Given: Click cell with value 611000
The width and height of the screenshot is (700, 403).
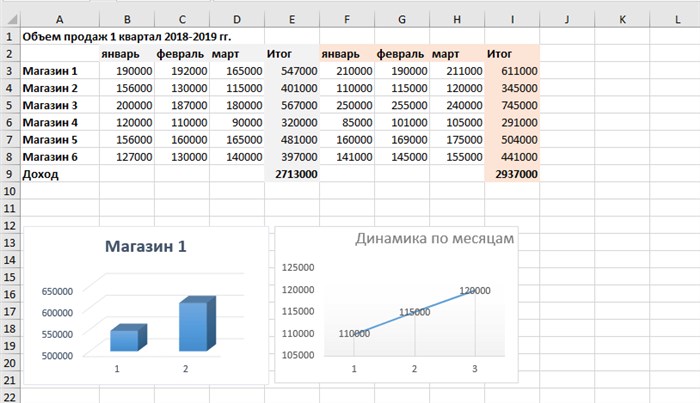Looking at the screenshot, I should click(x=512, y=71).
